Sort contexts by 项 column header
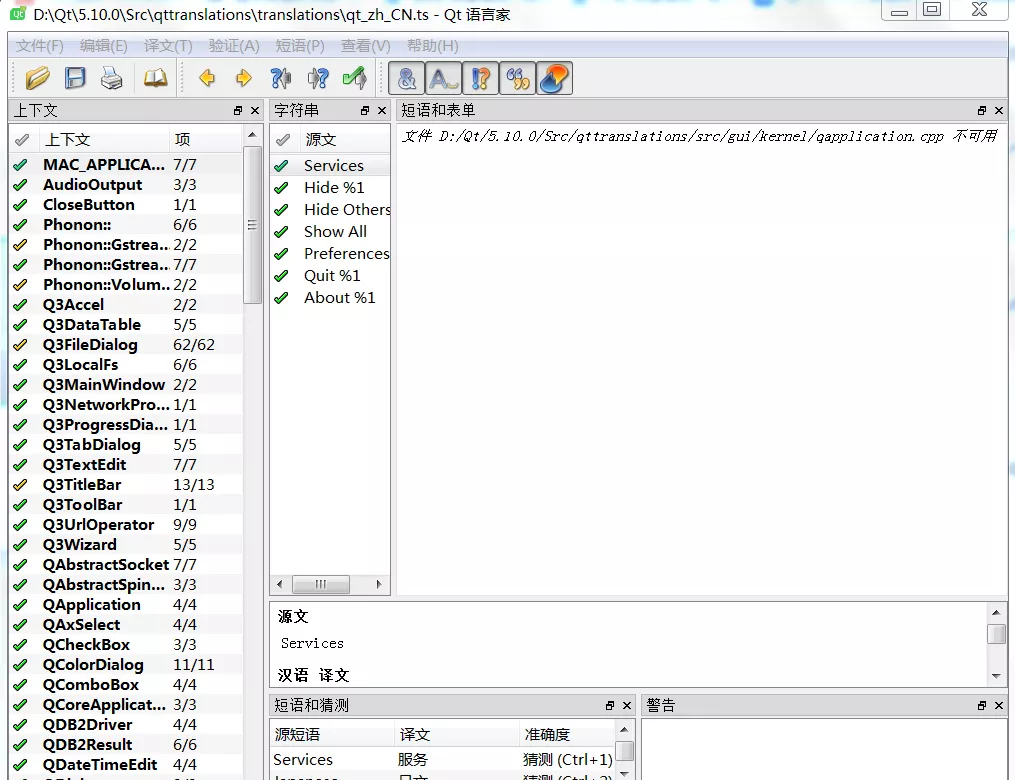This screenshot has width=1015, height=780. (x=206, y=139)
